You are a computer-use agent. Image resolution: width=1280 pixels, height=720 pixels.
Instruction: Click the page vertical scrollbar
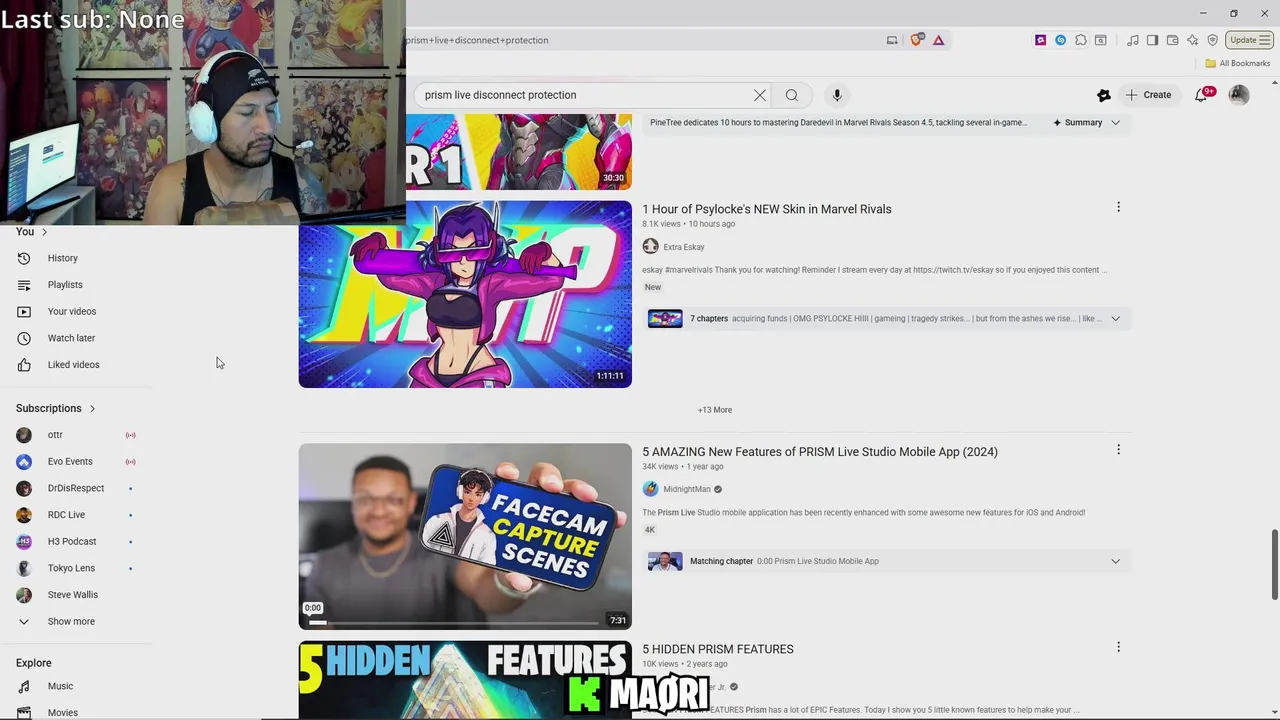coord(1274,565)
